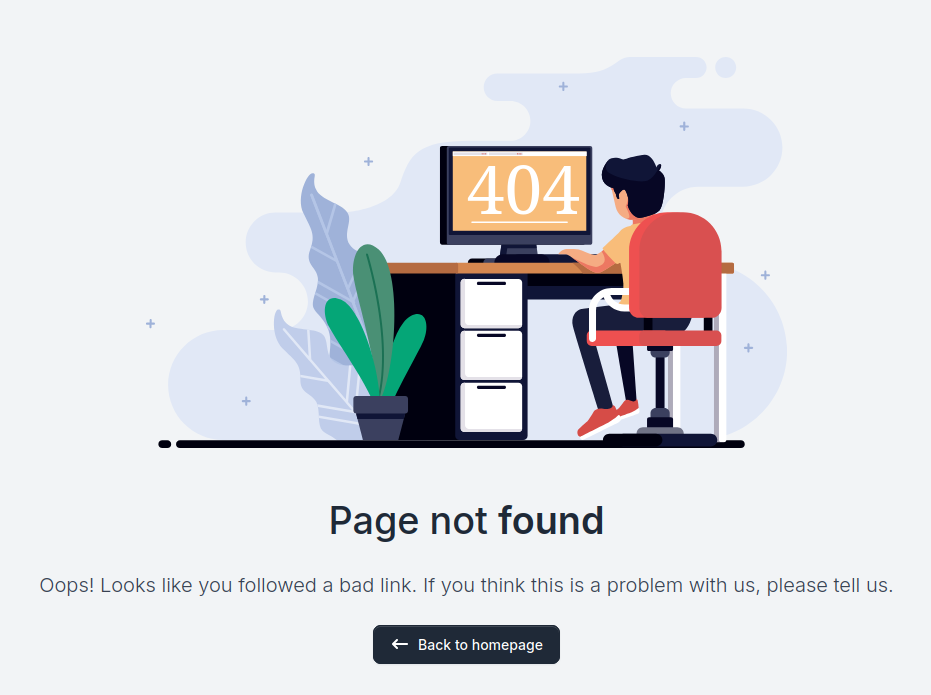931x695 pixels.
Task: Click the small circle bubble above the cloud
Action: pyautogui.click(x=725, y=68)
